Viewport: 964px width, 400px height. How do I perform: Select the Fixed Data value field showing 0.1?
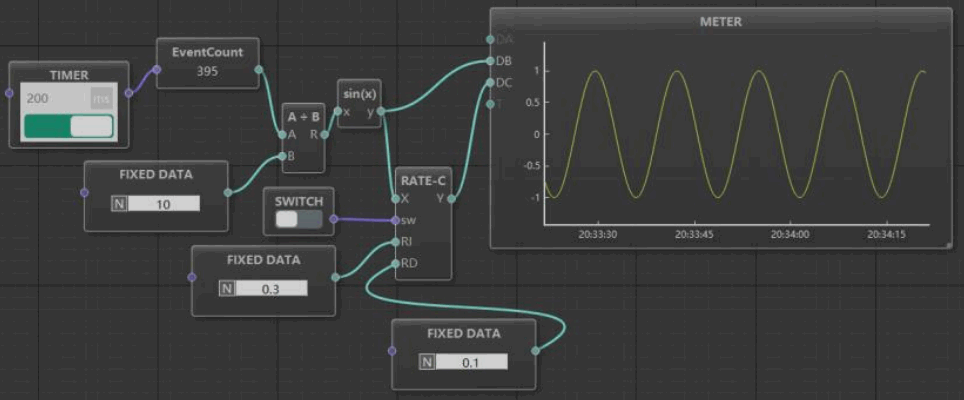(x=470, y=362)
